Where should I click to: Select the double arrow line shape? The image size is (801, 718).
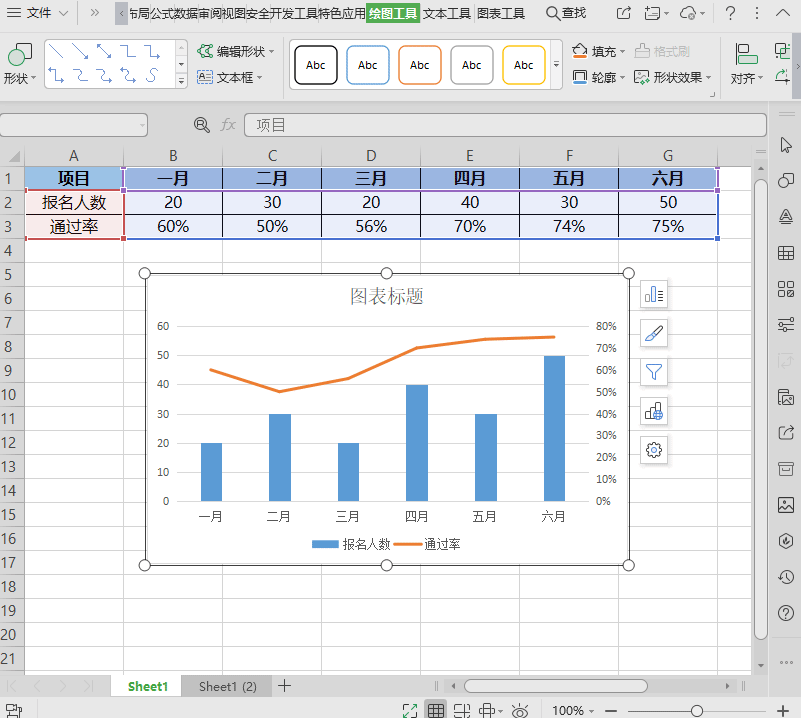[104, 51]
